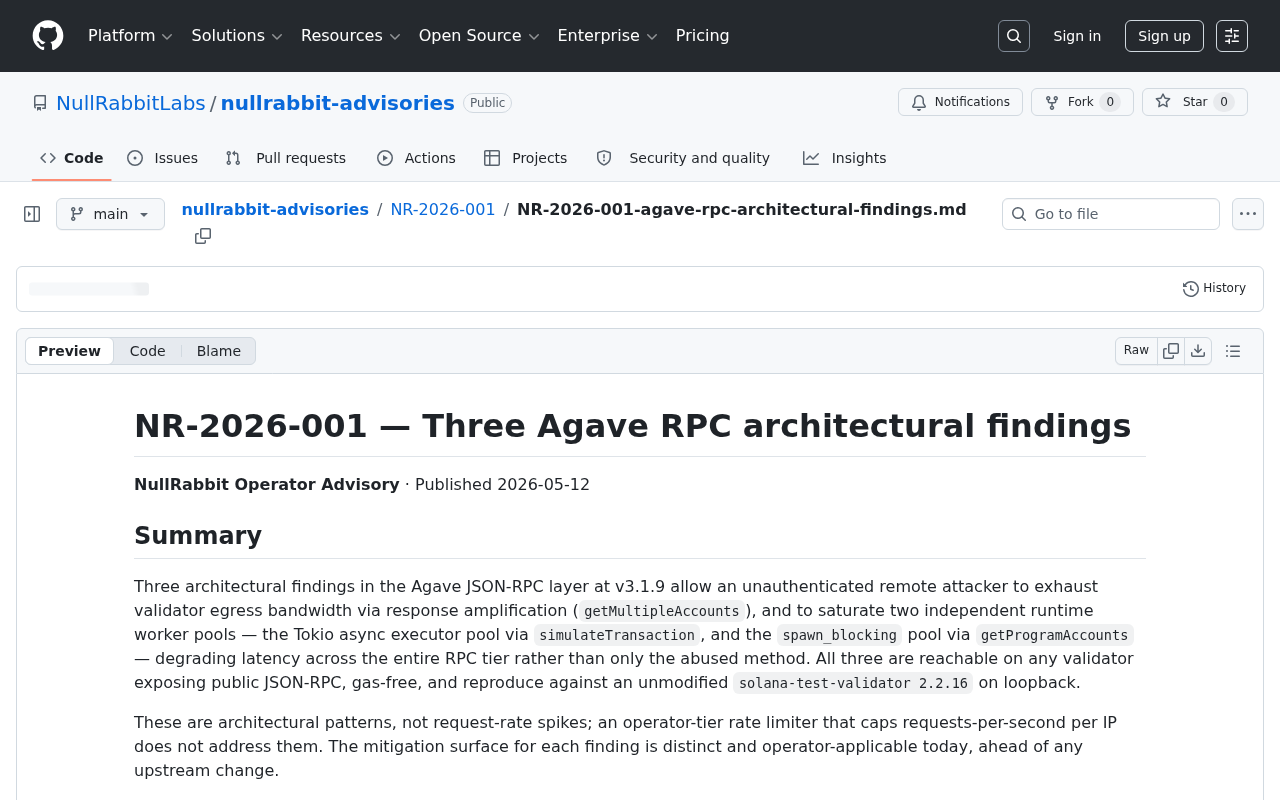
Task: Expand the Solutions menu
Action: 237,36
